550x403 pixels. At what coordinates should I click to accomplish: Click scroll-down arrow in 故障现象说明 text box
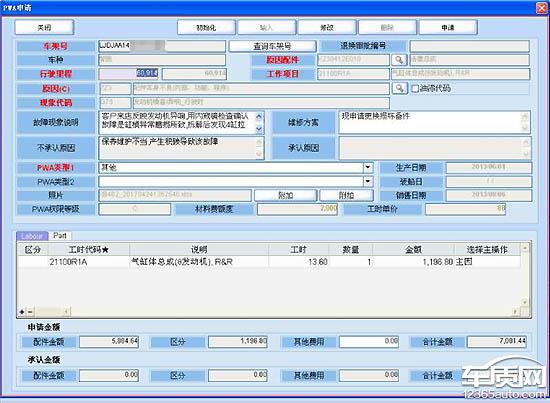(259, 129)
